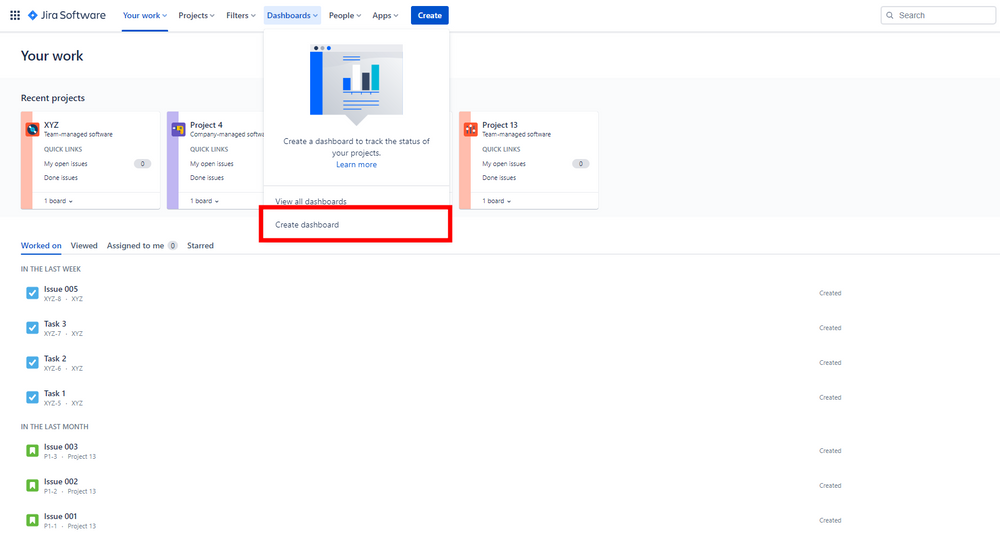Open the XYZ project avatar icon
The height and width of the screenshot is (539, 1000).
(x=33, y=129)
